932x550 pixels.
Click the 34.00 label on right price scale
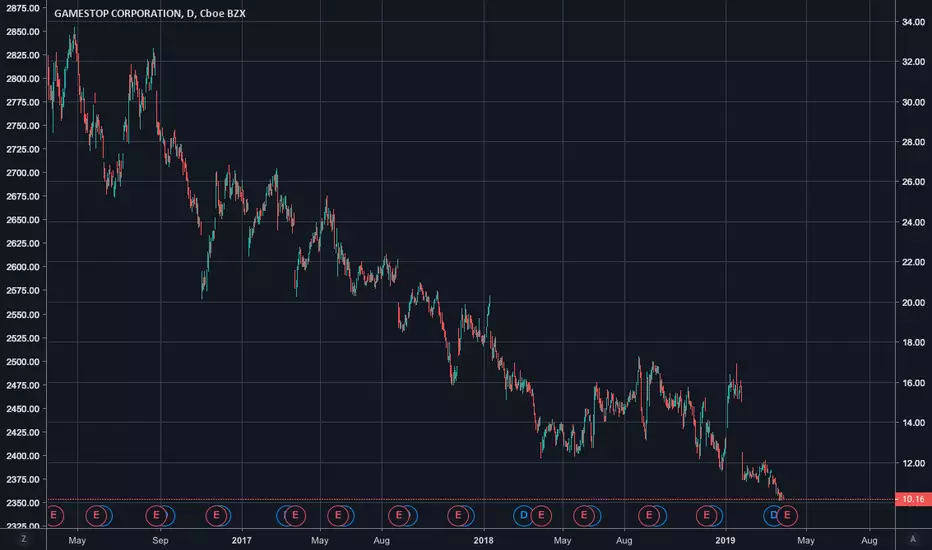pyautogui.click(x=914, y=22)
